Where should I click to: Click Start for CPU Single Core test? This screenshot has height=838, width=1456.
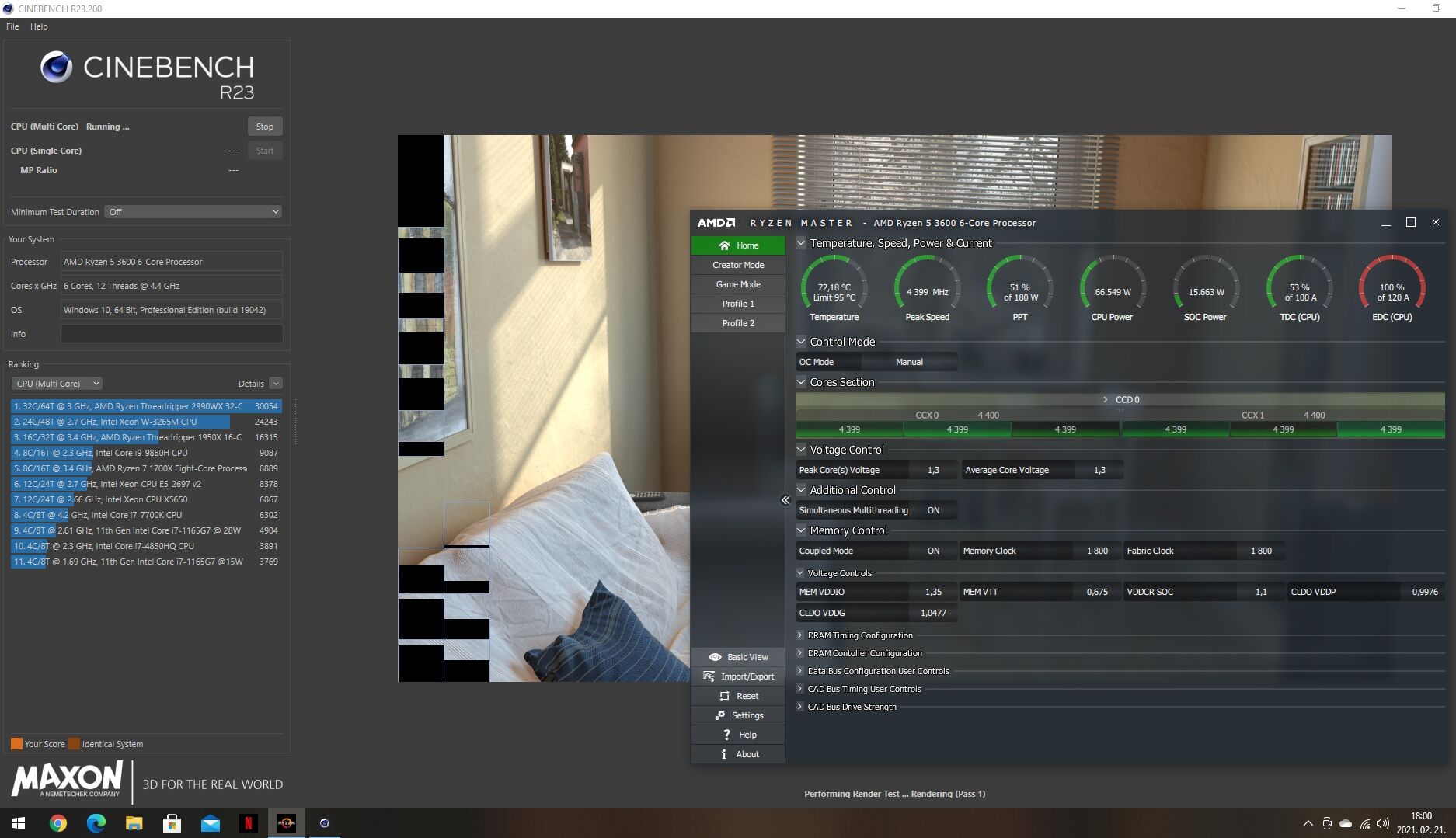click(265, 151)
